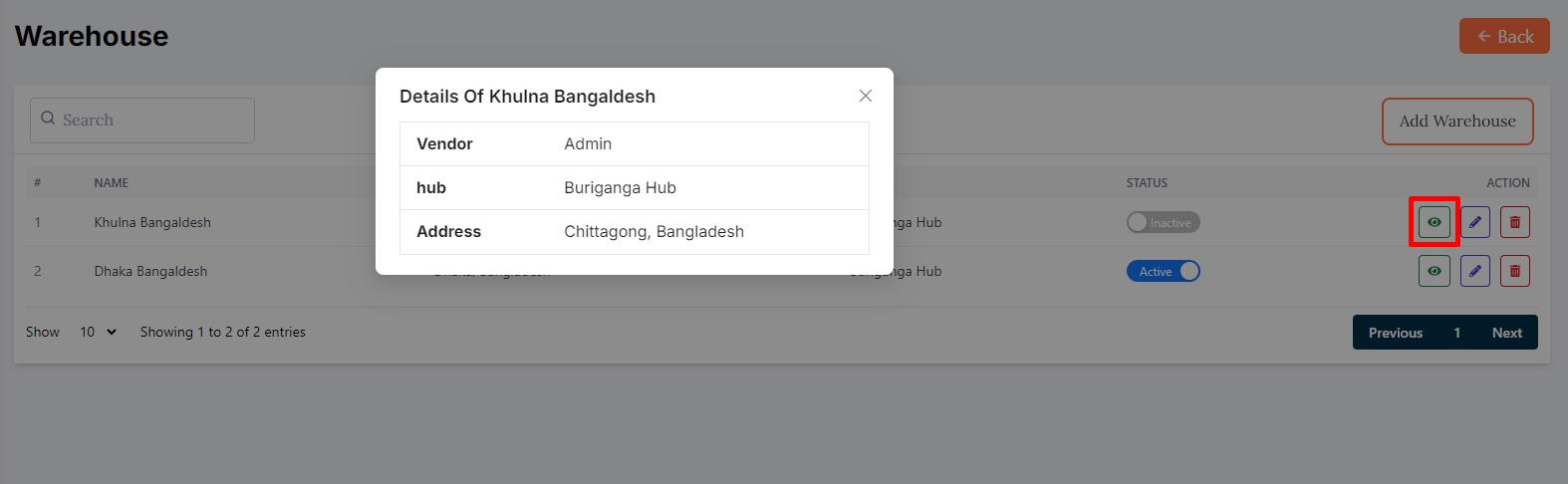This screenshot has height=484, width=1568.
Task: Click the search magnifier icon
Action: pos(48,119)
